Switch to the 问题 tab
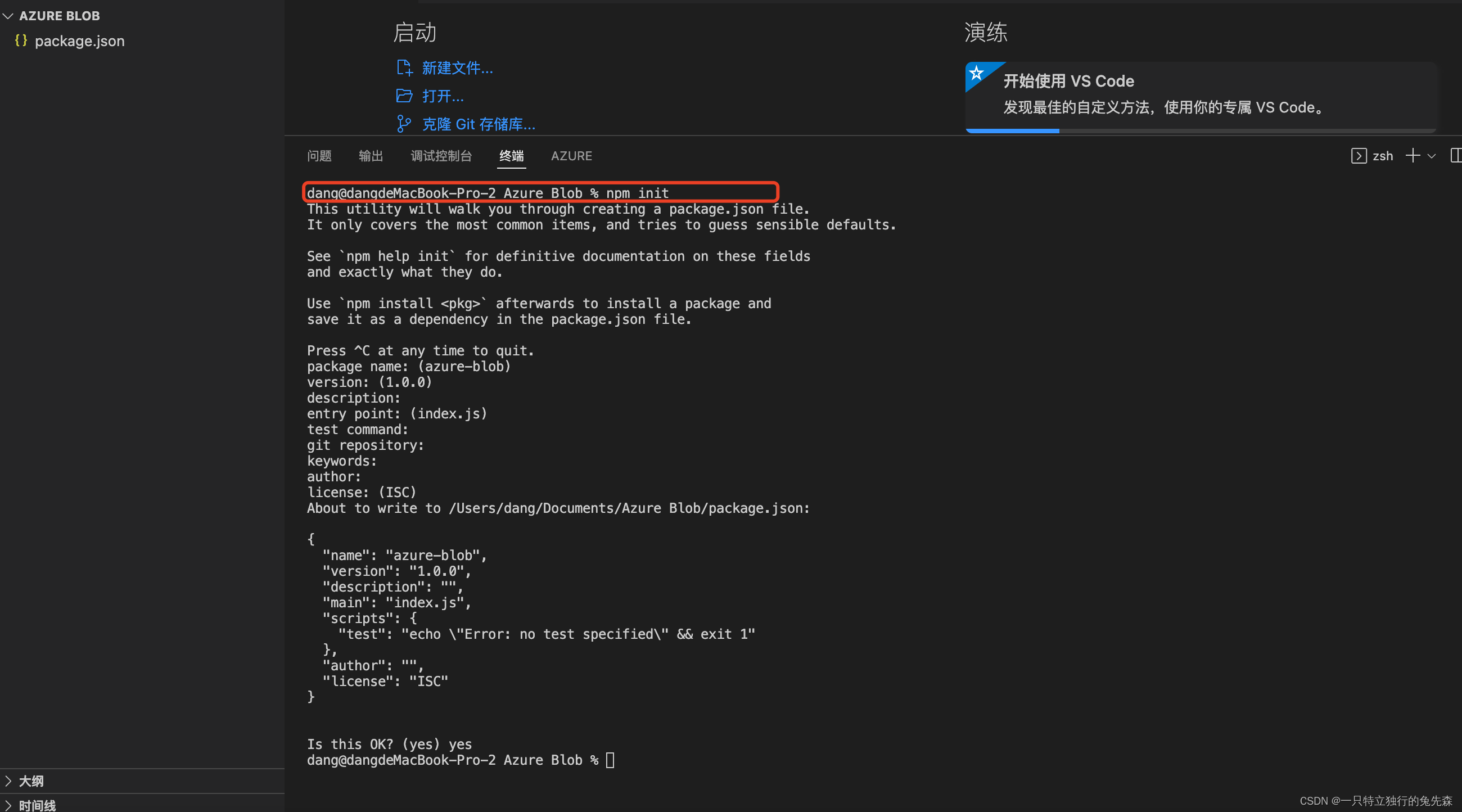 pyautogui.click(x=319, y=156)
